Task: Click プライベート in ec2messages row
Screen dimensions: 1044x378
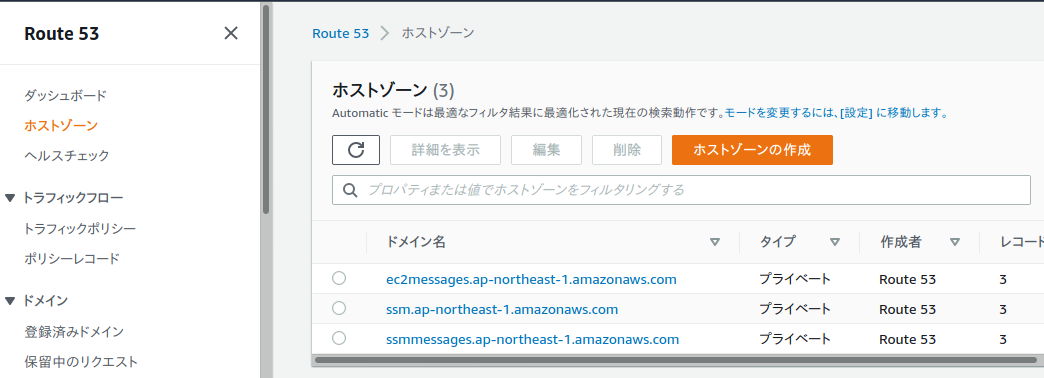Action: click(x=795, y=280)
